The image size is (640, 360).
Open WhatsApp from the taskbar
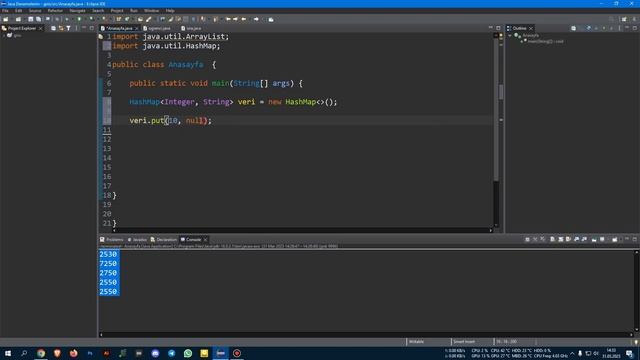tap(188, 353)
